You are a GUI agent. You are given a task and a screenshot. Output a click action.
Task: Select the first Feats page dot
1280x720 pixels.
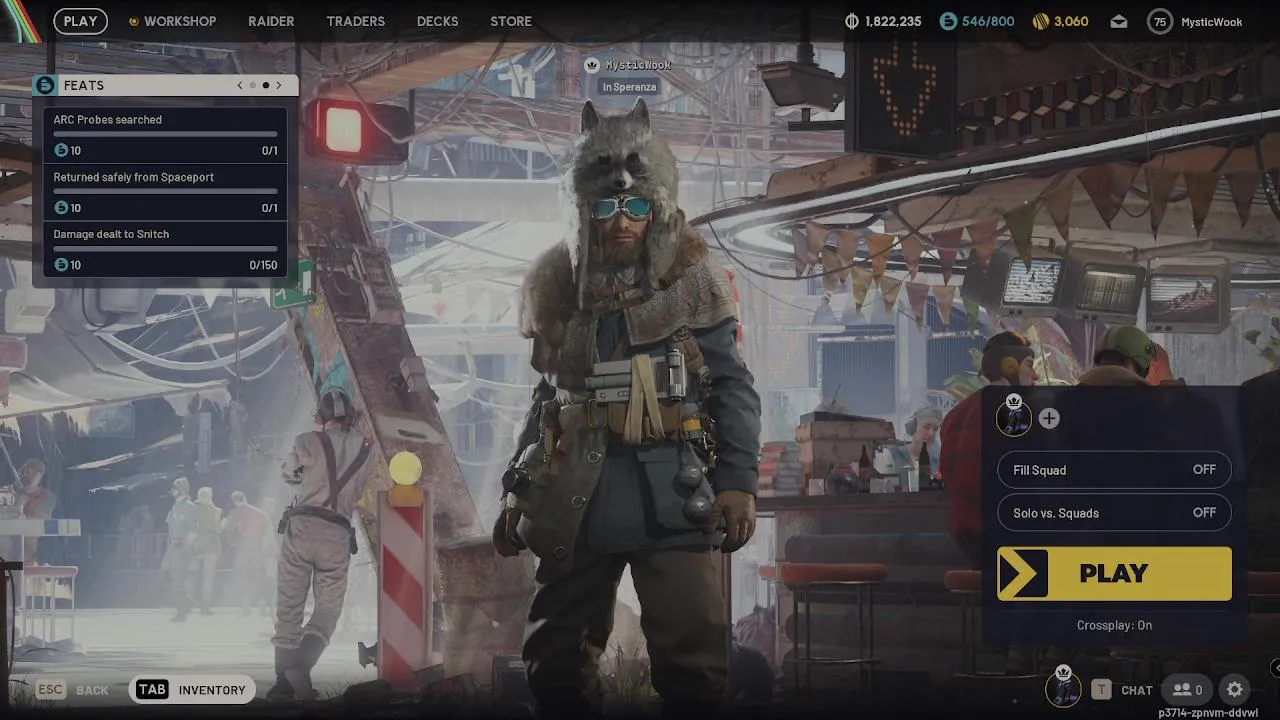(x=253, y=85)
